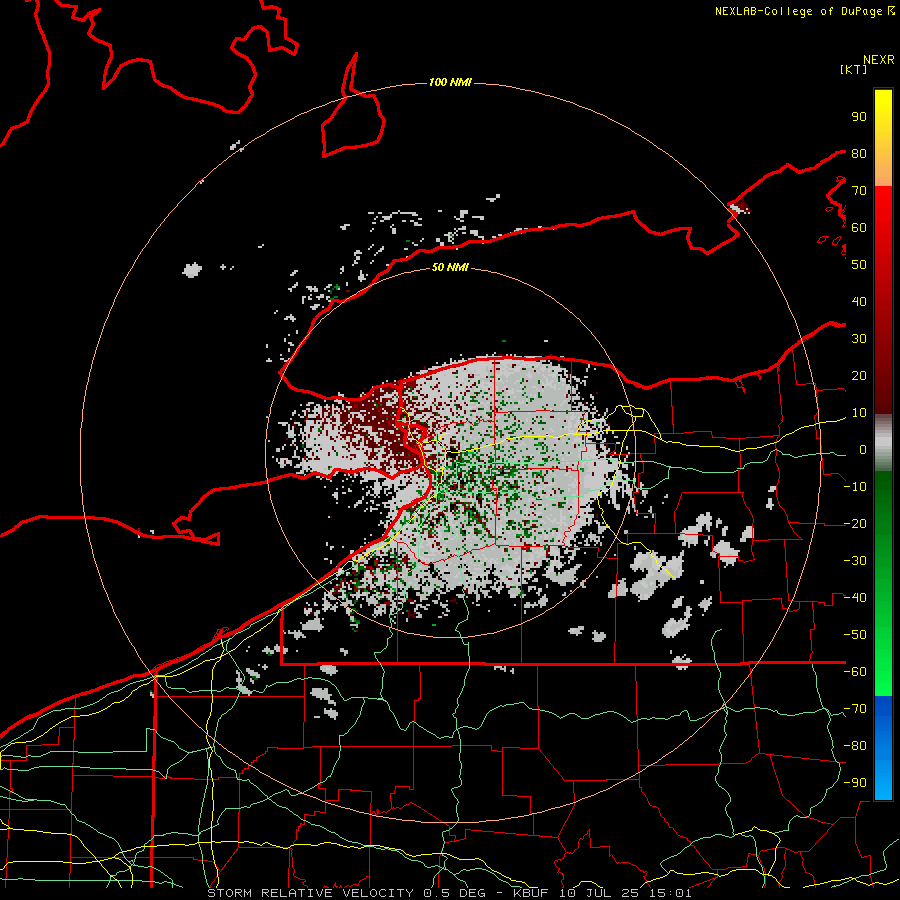The width and height of the screenshot is (900, 900).
Task: Select the -10 knot label on the scale
Action: [855, 487]
